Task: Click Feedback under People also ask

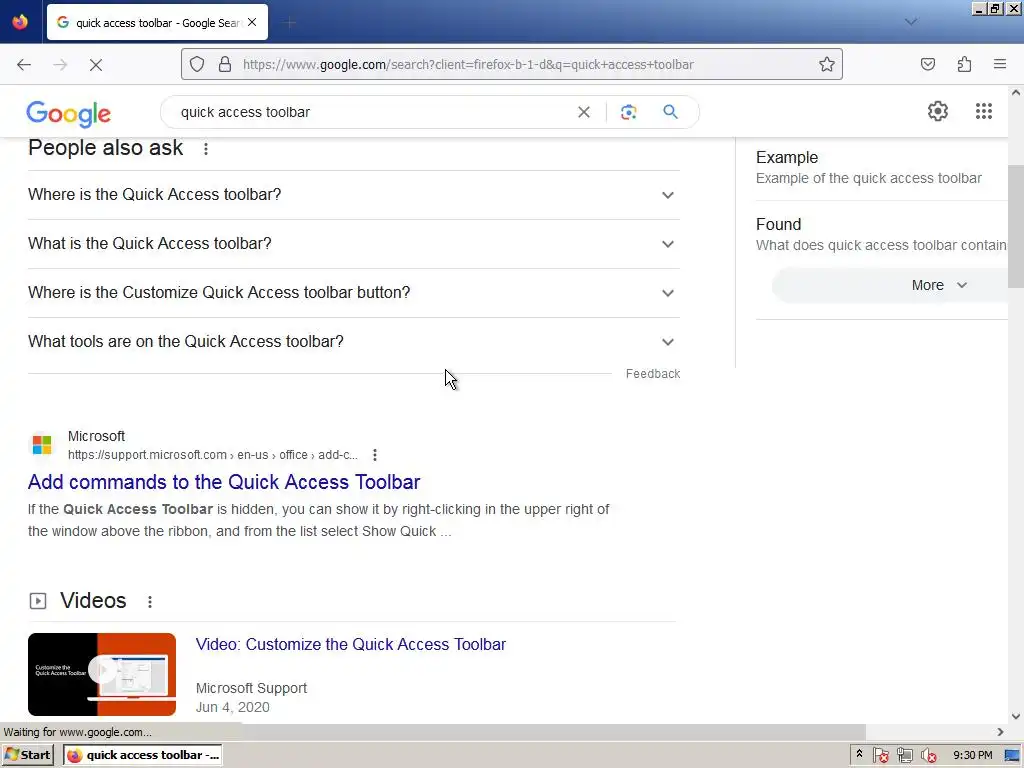Action: (x=653, y=374)
